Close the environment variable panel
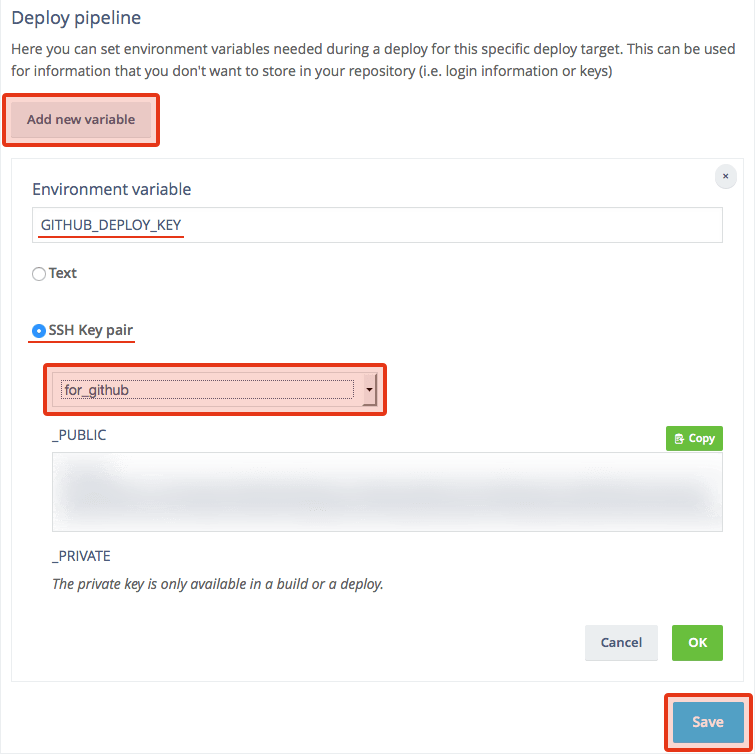 (726, 176)
